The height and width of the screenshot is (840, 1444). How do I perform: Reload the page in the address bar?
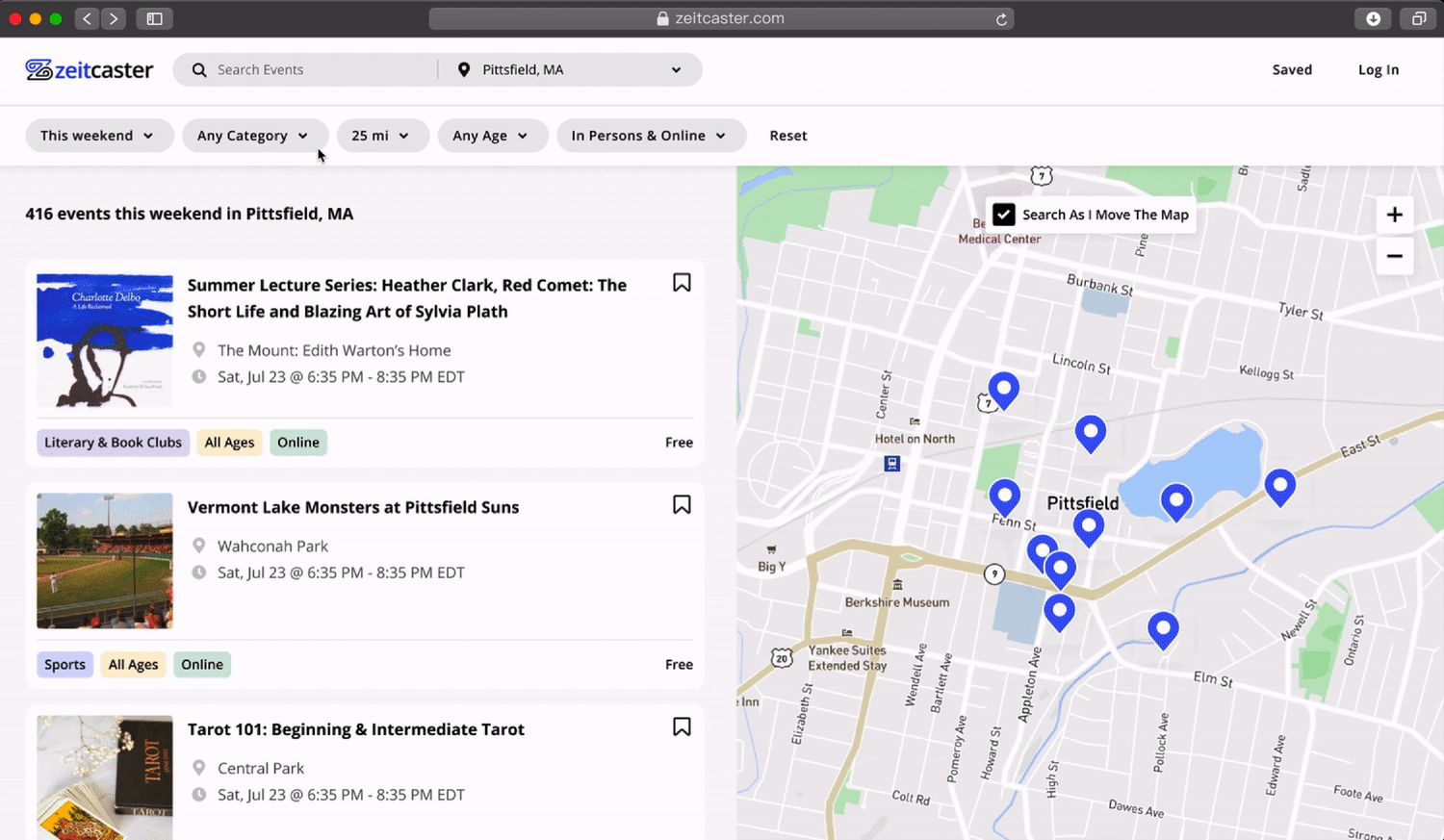(1001, 19)
